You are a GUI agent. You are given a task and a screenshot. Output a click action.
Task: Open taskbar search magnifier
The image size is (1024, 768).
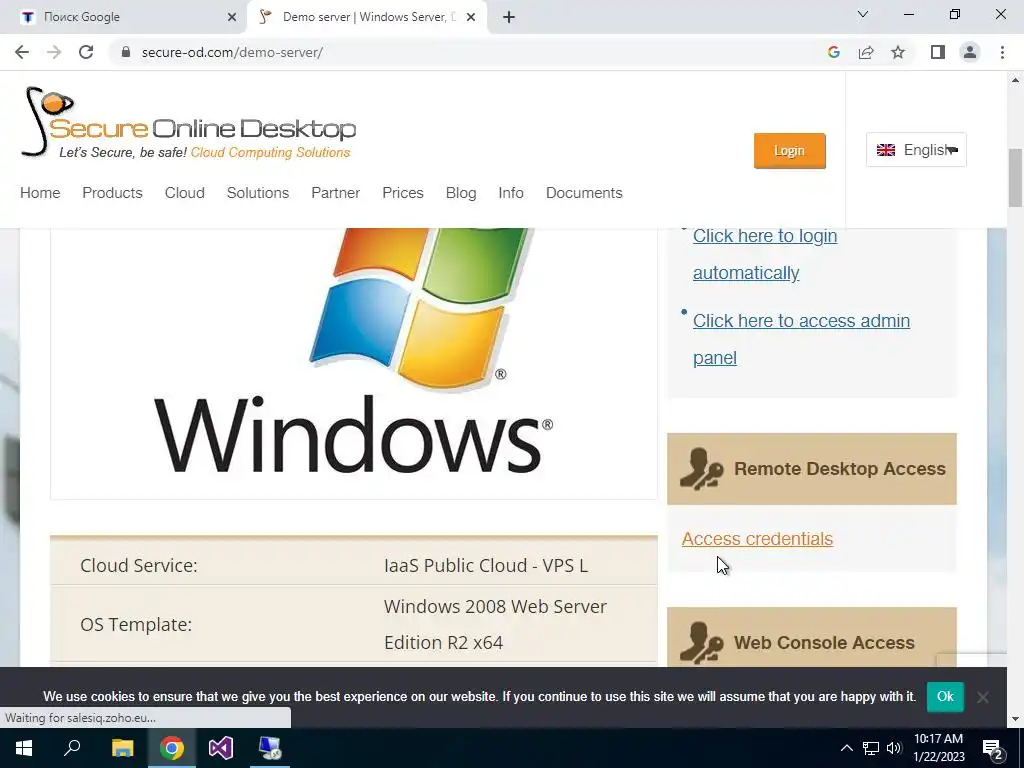pos(72,748)
